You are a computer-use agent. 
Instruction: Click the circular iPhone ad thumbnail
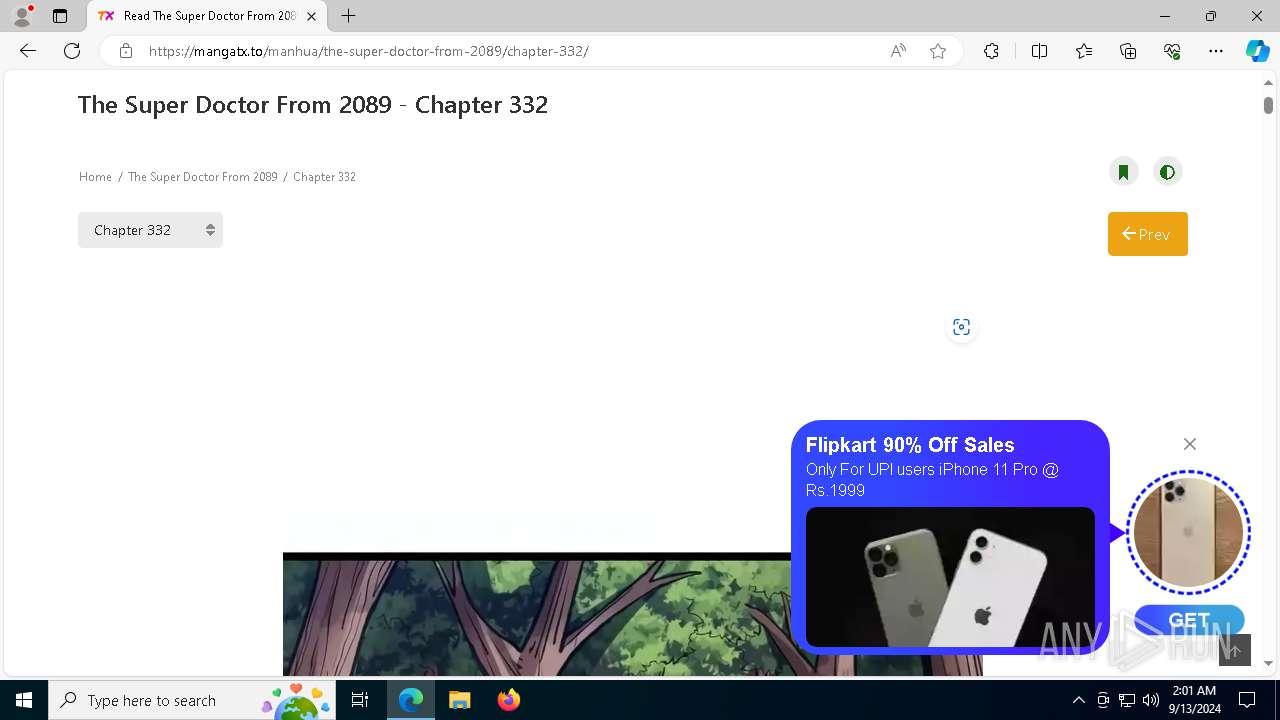(x=1188, y=532)
